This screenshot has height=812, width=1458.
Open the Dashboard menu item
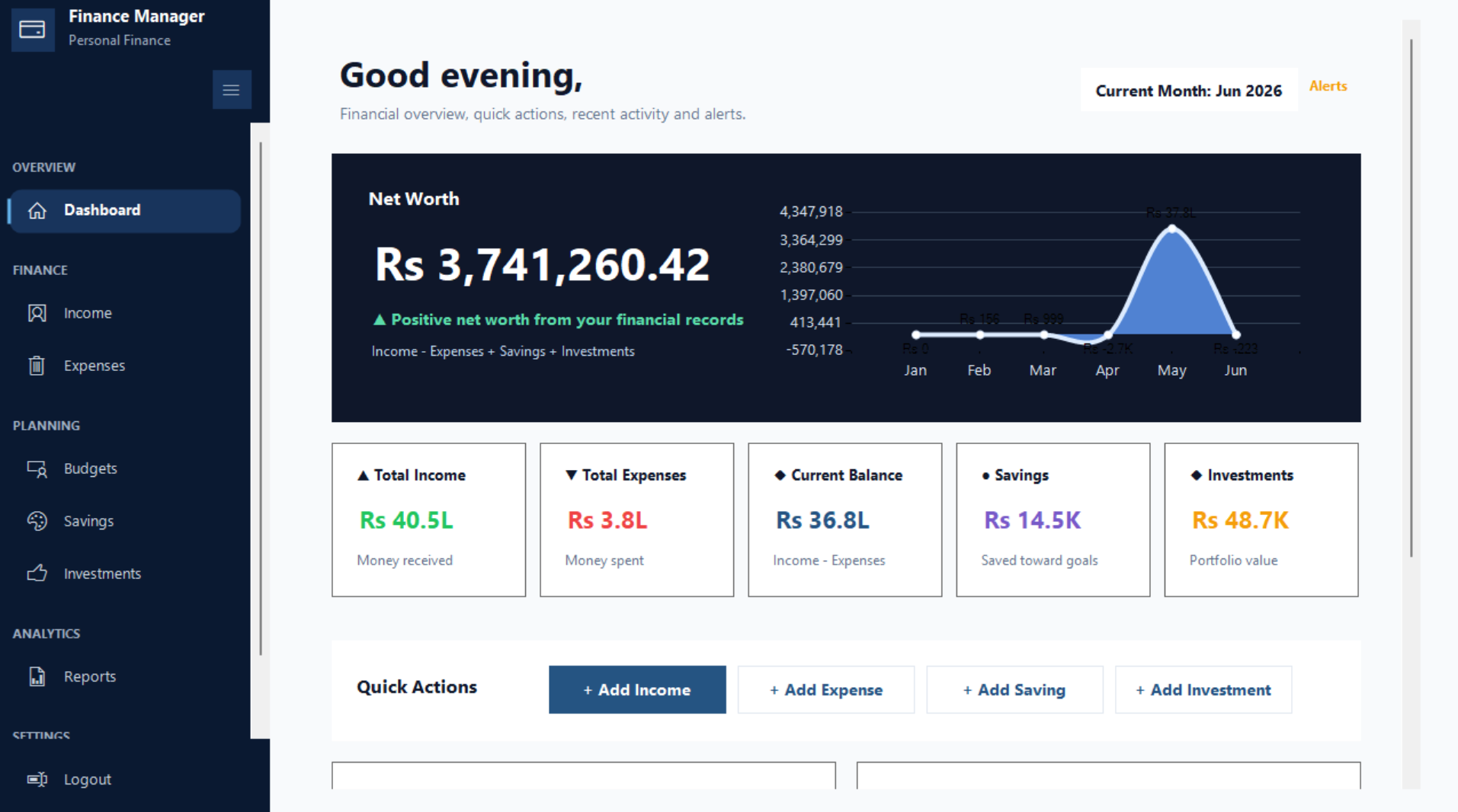pyautogui.click(x=125, y=211)
